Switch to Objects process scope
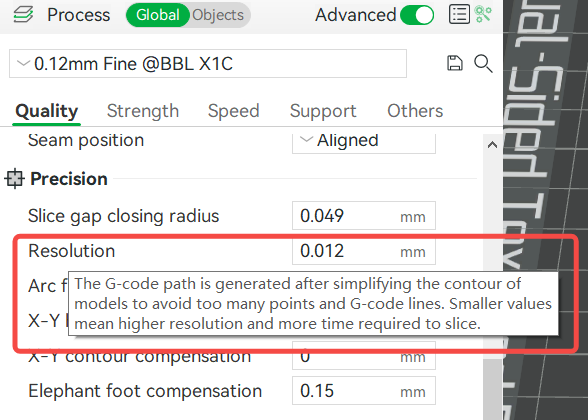The width and height of the screenshot is (588, 420). click(x=218, y=15)
